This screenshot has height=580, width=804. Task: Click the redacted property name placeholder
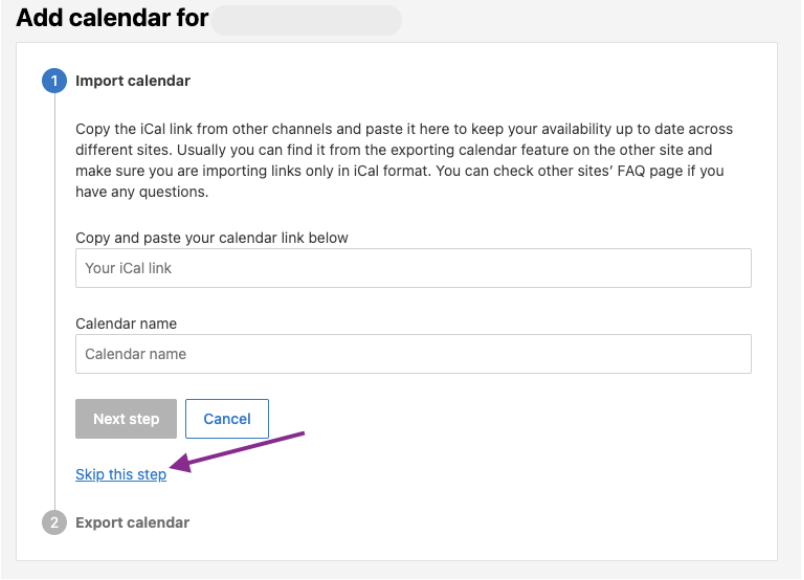pyautogui.click(x=306, y=20)
